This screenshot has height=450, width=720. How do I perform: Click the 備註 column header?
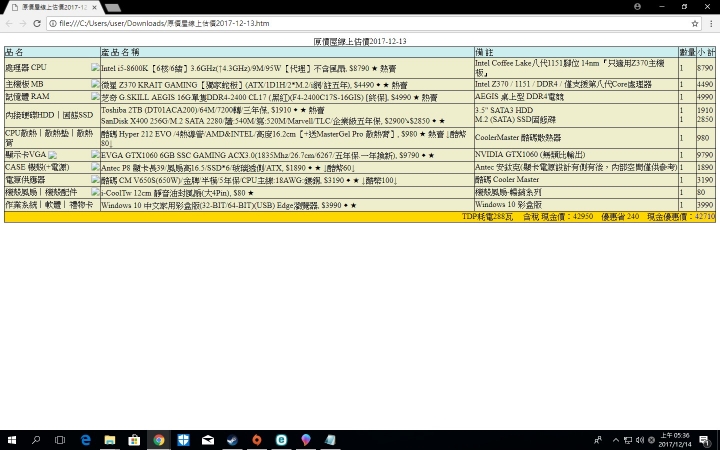coord(576,52)
